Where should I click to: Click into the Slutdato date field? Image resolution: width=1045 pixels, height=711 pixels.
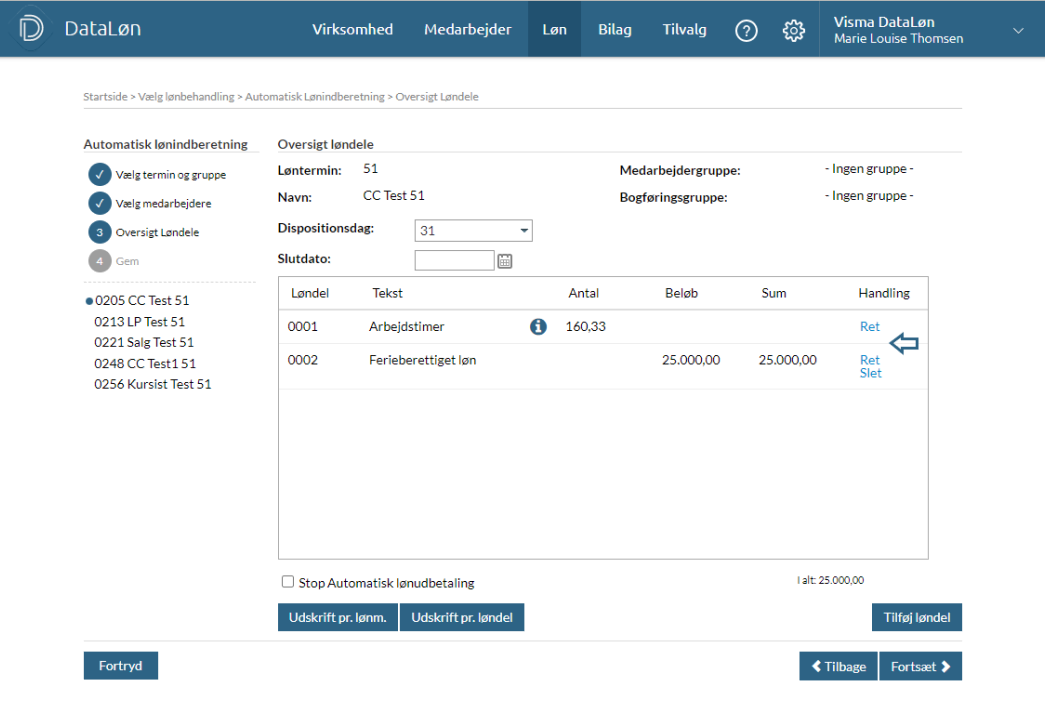(x=455, y=261)
